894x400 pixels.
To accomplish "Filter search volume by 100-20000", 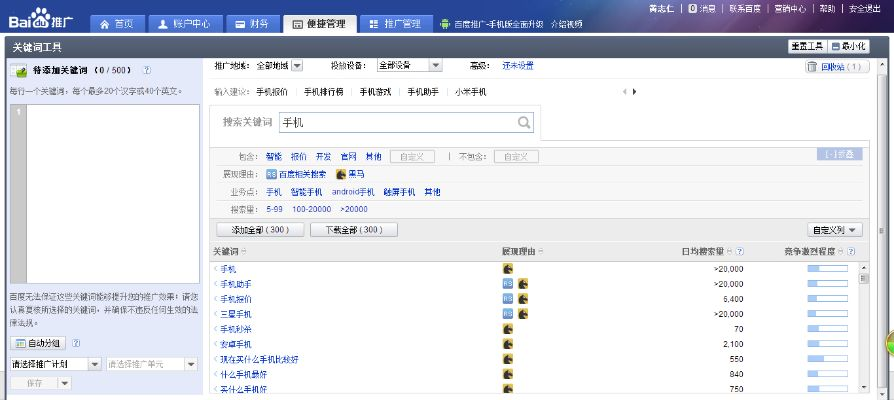I will (311, 209).
